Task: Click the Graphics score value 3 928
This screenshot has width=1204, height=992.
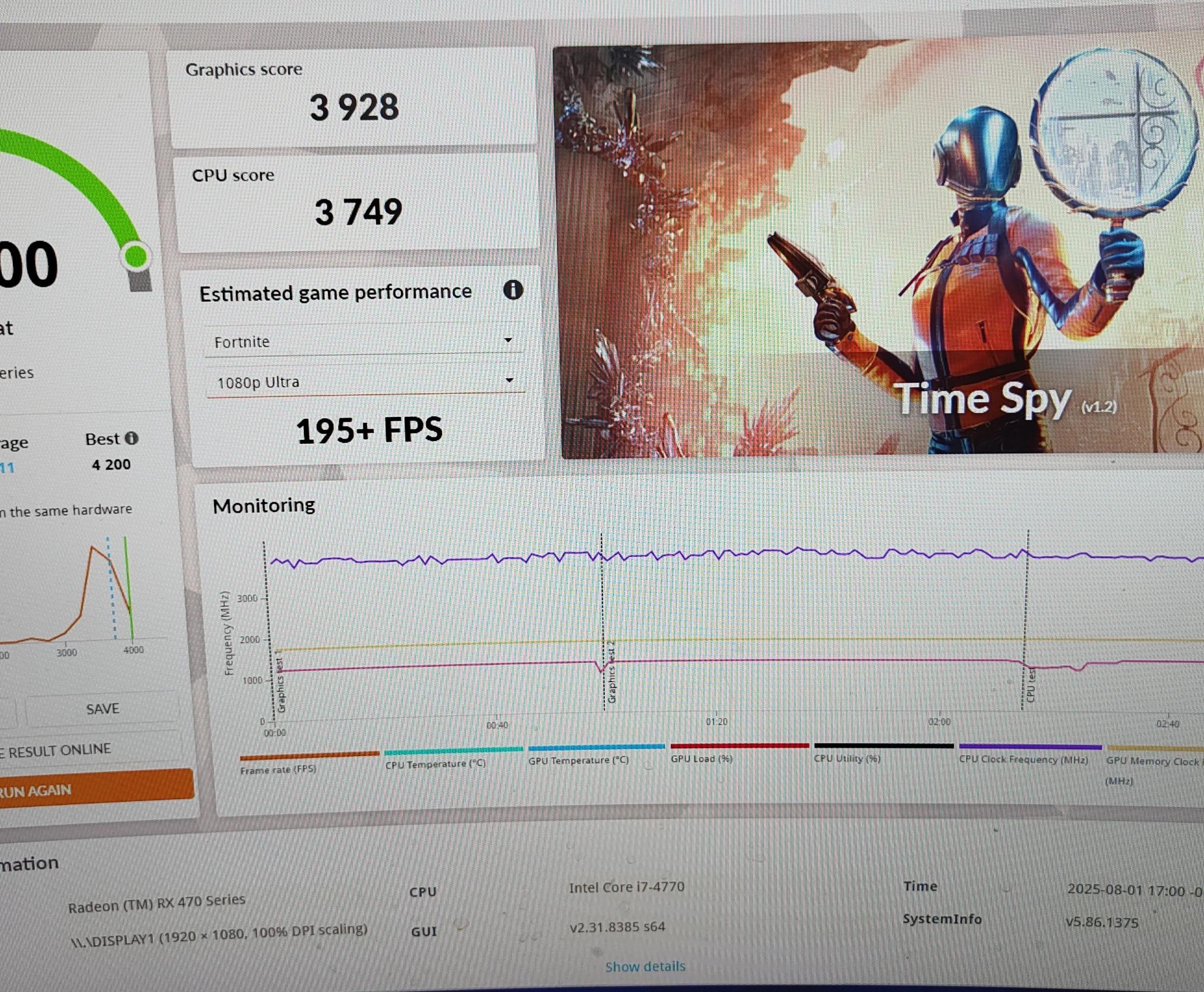Action: pyautogui.click(x=354, y=108)
